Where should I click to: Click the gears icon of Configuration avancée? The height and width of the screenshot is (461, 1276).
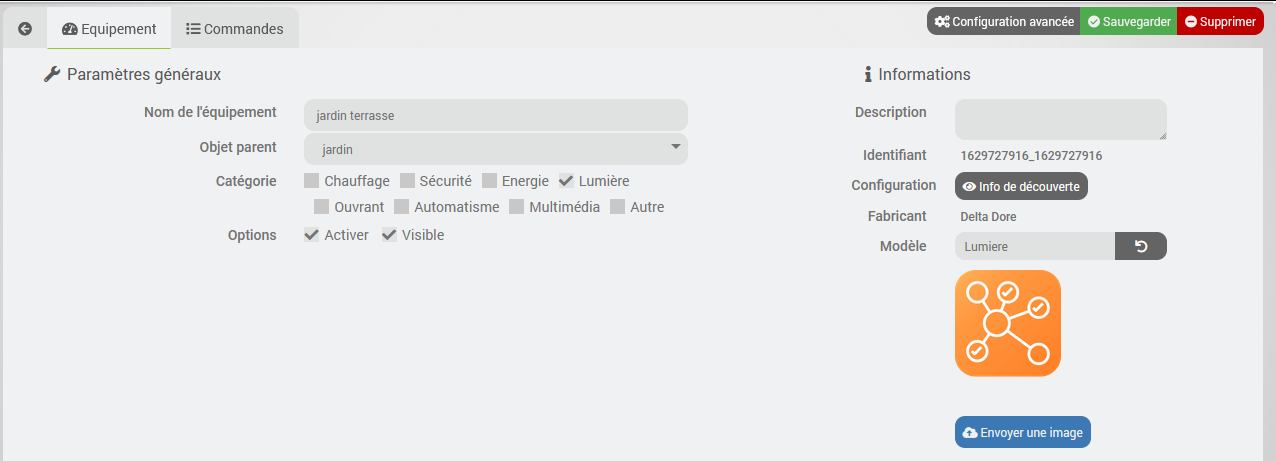[x=942, y=21]
